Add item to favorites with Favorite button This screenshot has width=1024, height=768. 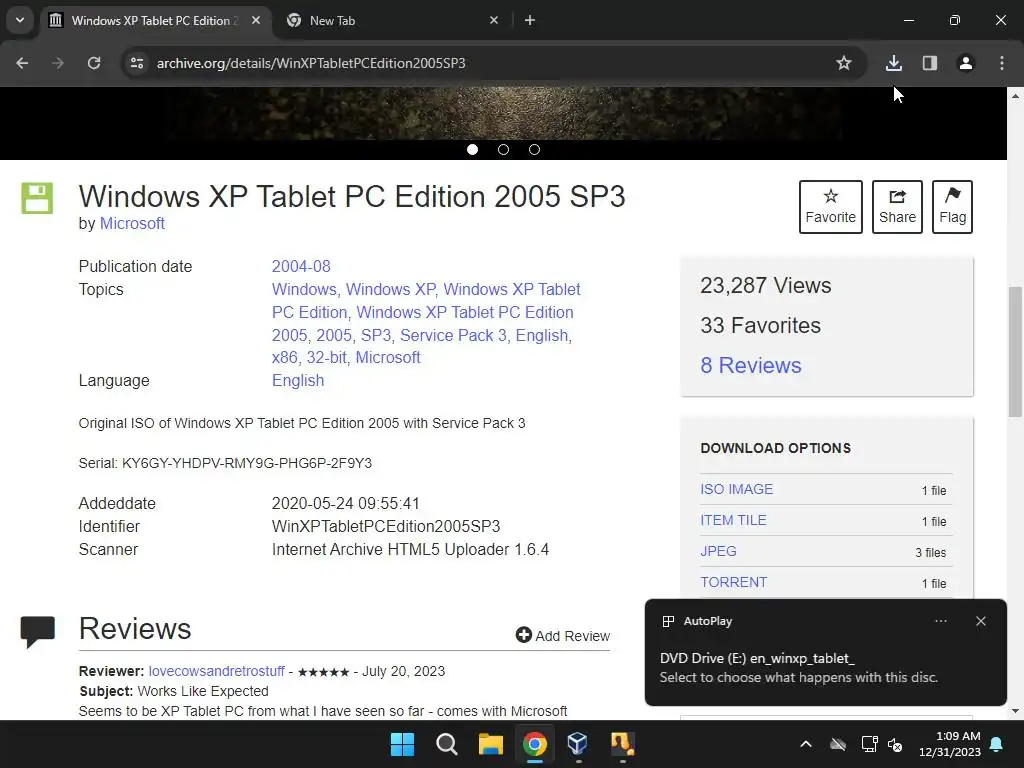click(x=831, y=207)
